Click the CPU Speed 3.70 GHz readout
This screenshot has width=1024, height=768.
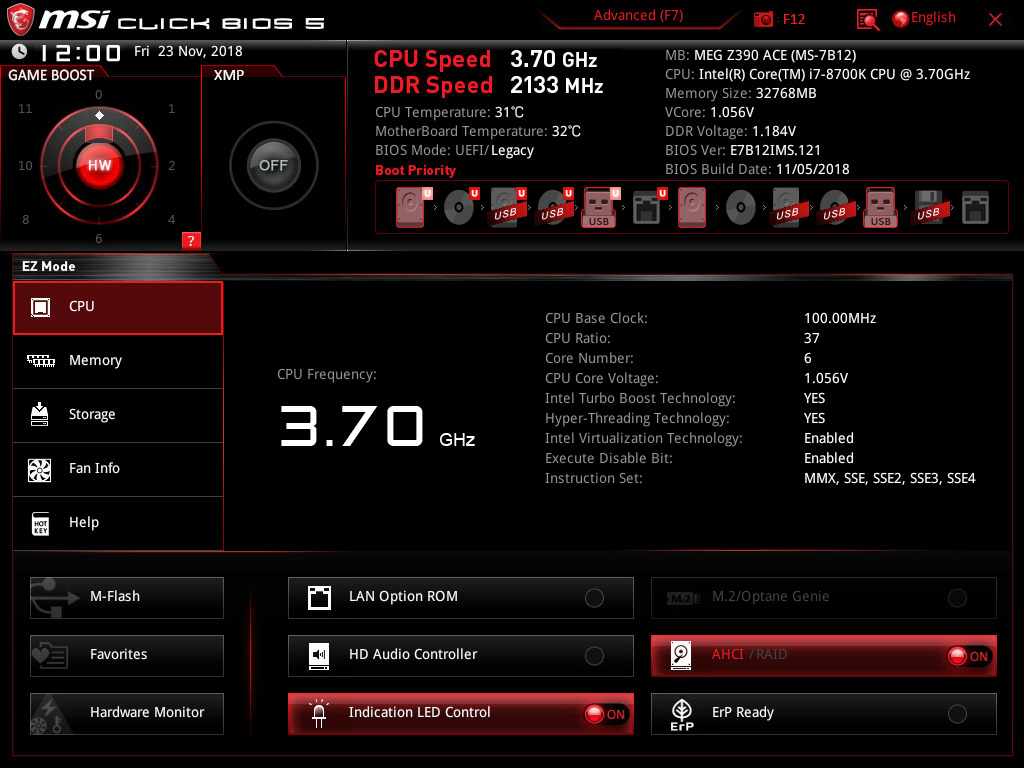click(x=485, y=59)
